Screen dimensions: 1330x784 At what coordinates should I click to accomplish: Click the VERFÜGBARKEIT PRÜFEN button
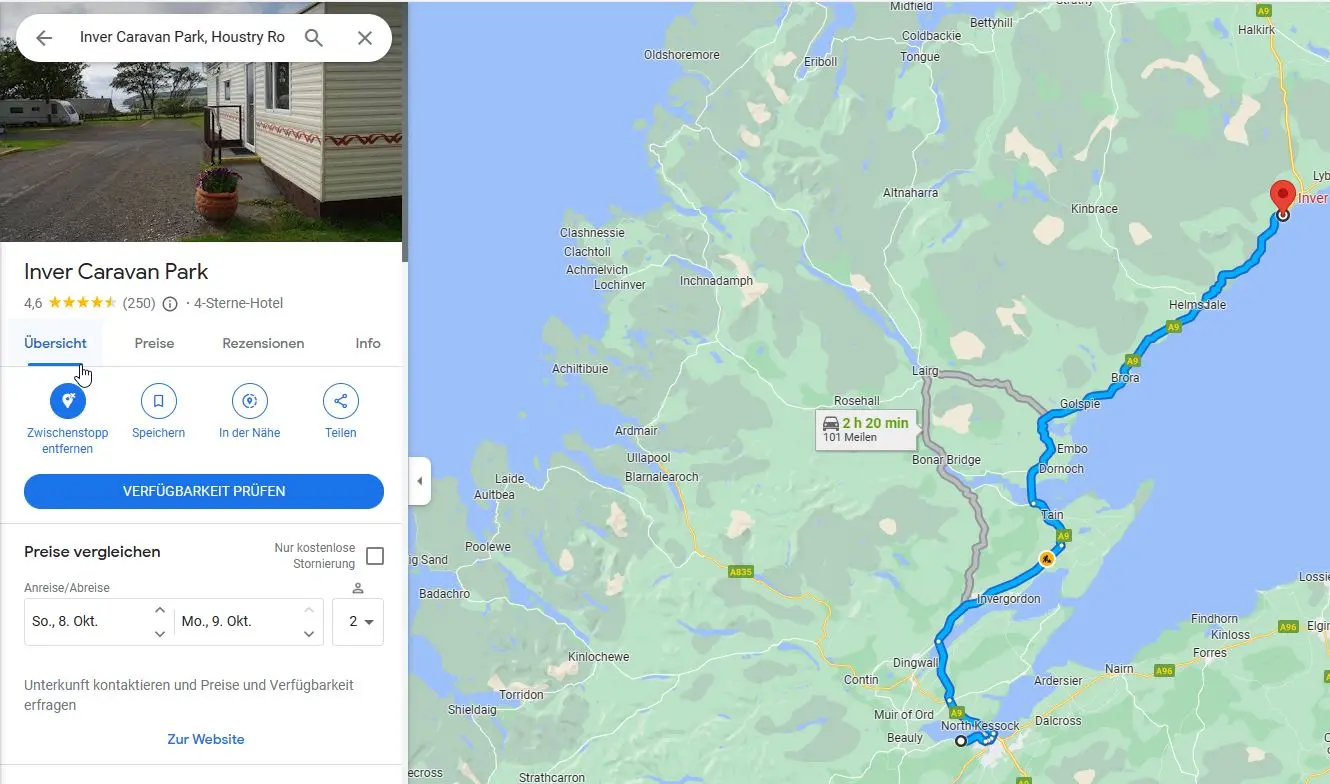204,491
